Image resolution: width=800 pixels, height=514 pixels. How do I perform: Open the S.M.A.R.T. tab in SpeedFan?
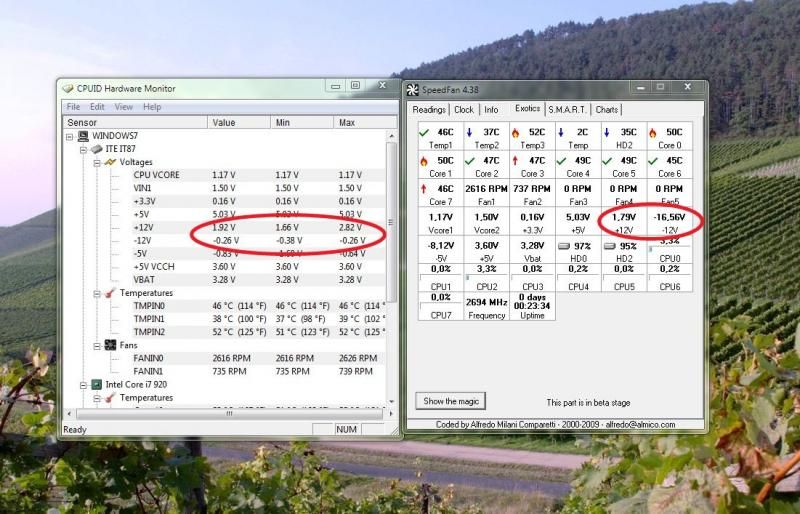point(567,110)
